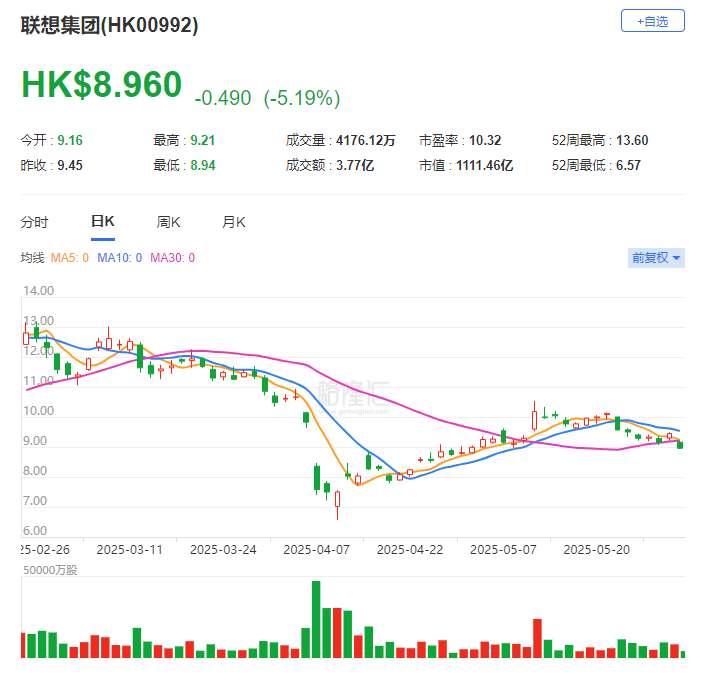Click the MA30 moving average label
Viewport: 716px width, 679px height.
173,258
